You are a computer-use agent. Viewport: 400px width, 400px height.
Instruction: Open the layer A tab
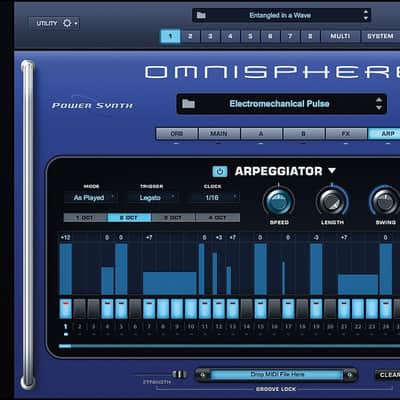[x=261, y=134]
